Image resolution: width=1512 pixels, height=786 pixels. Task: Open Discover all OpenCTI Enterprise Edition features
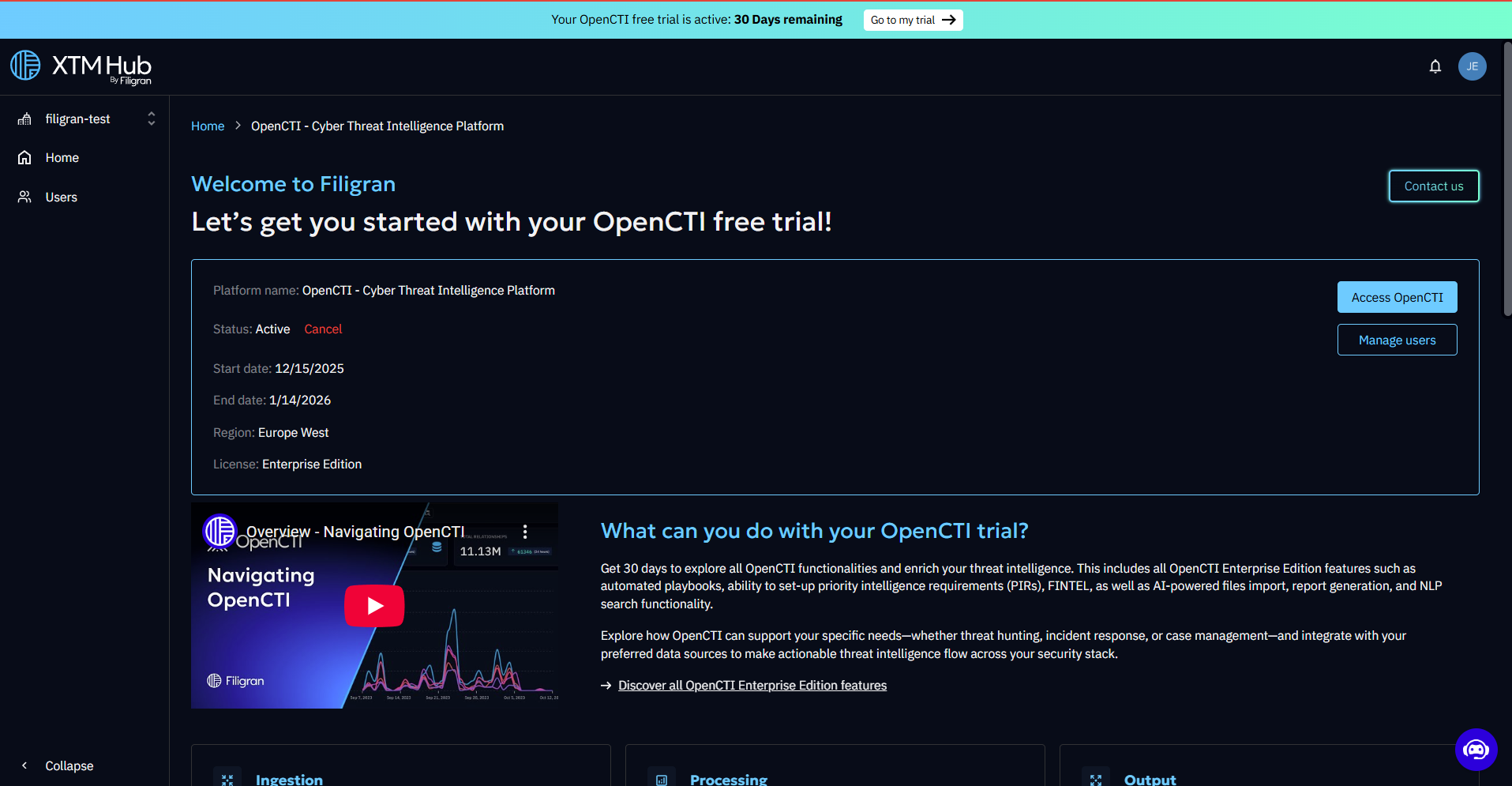click(752, 686)
